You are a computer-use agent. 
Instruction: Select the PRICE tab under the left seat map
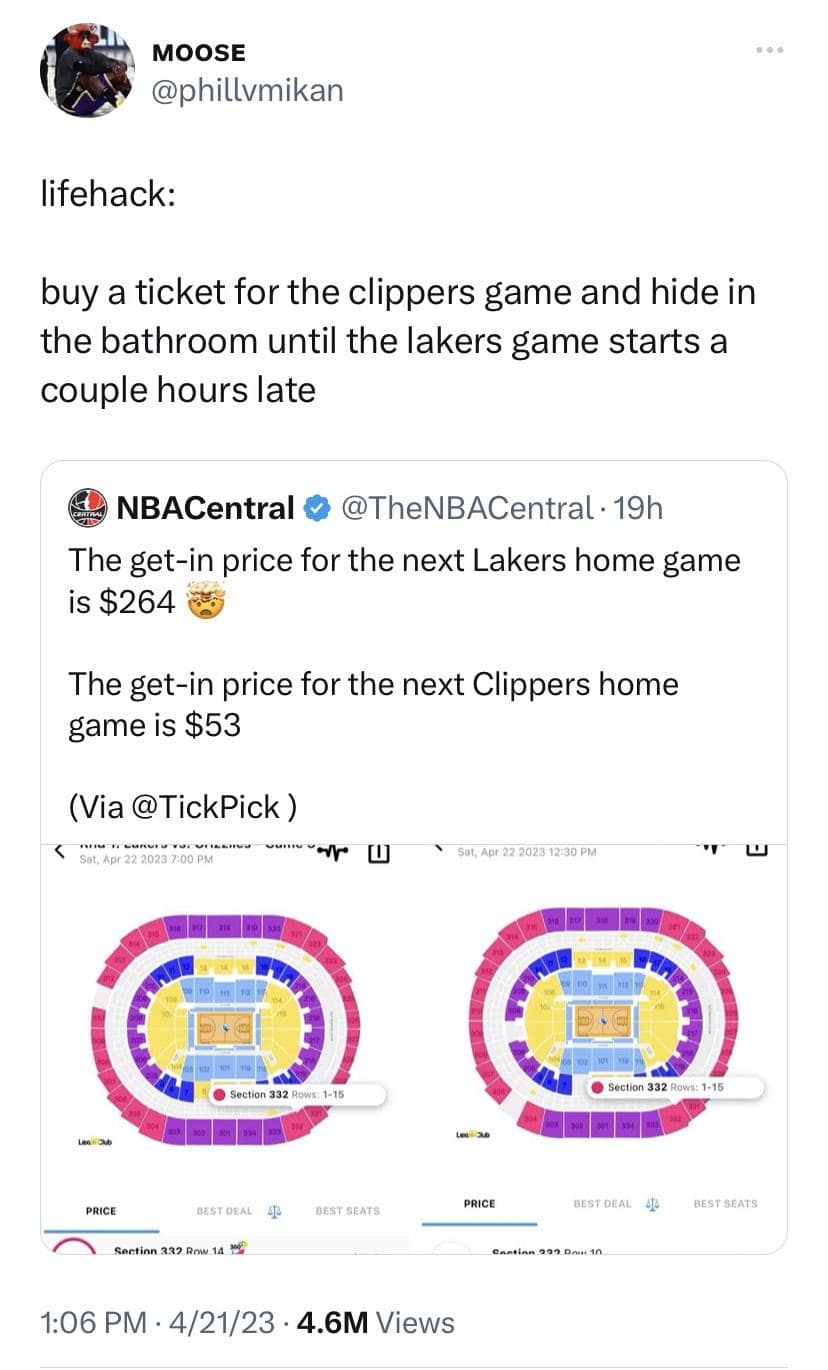101,1210
